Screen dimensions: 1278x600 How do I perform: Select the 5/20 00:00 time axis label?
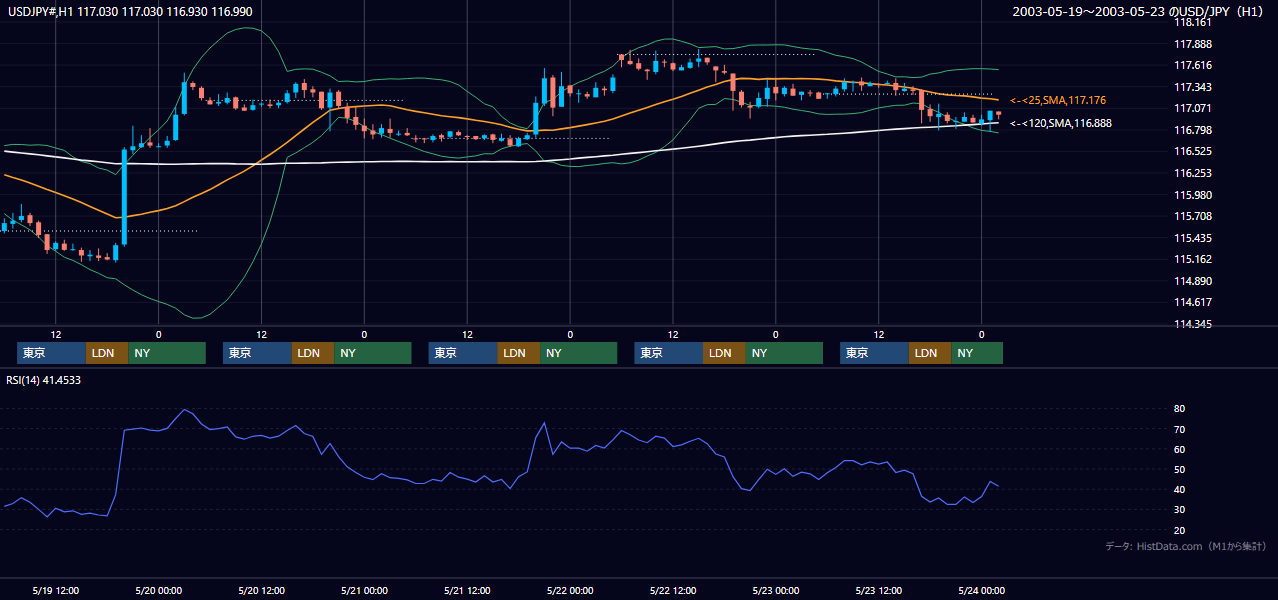(158, 590)
